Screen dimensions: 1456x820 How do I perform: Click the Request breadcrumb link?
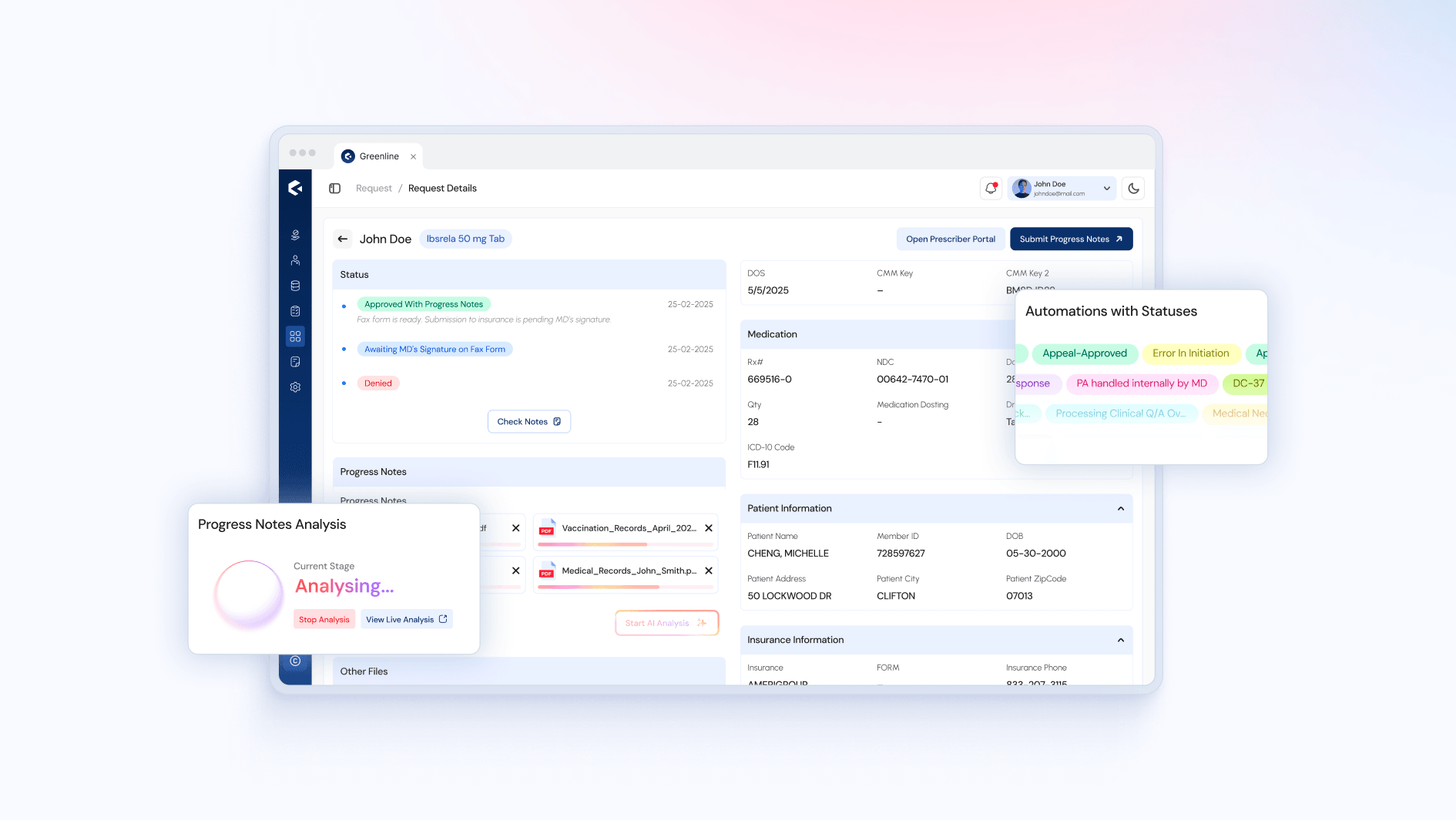[x=374, y=188]
